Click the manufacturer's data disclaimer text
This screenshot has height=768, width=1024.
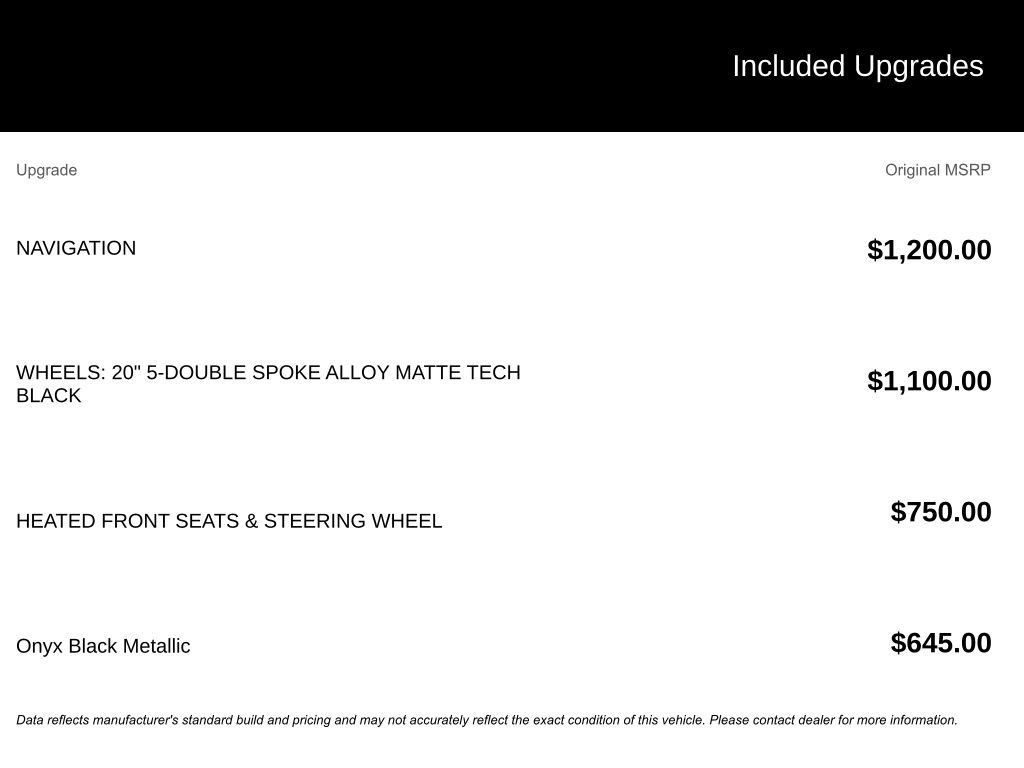(487, 720)
